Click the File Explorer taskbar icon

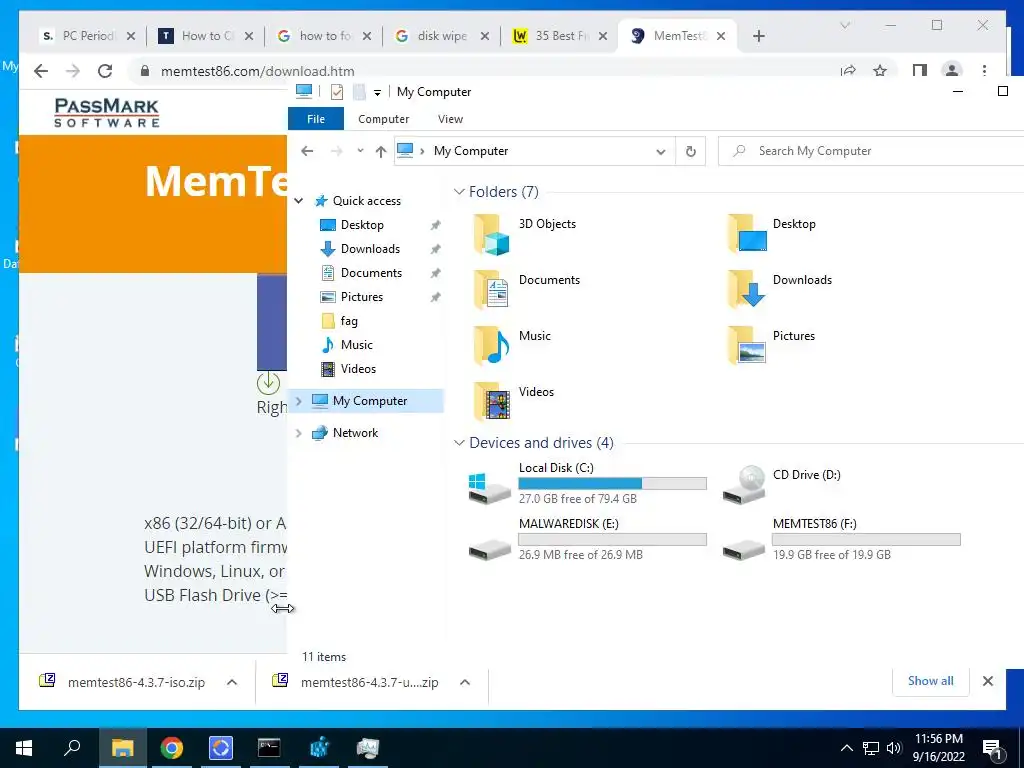coord(122,748)
